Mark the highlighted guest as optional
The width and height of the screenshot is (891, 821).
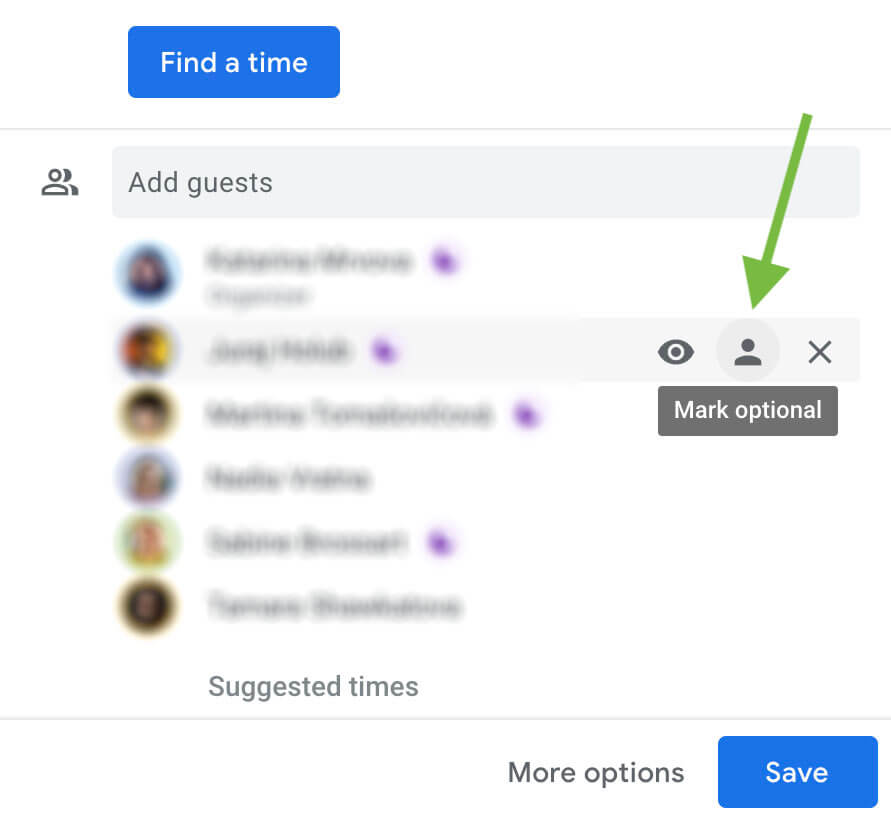point(748,352)
